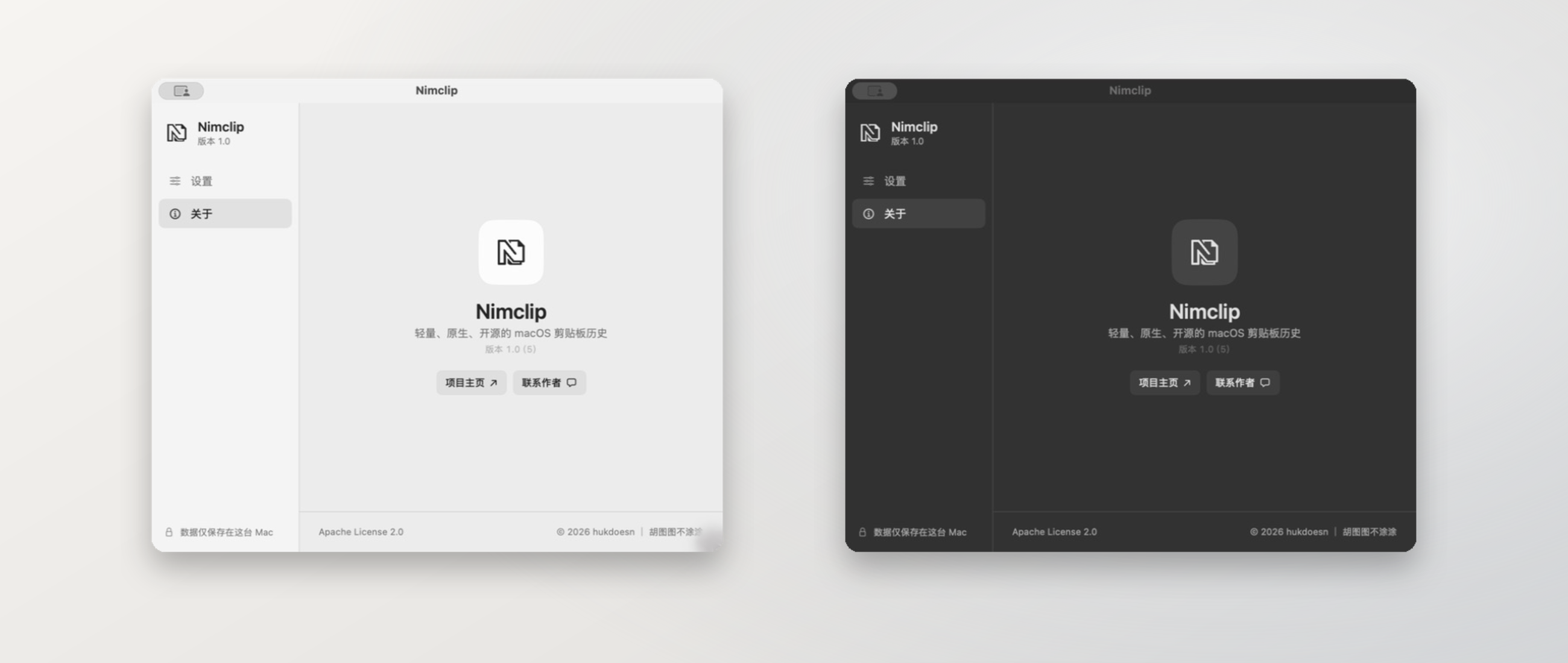Click 胡图图不涂涂 in the dark window footer
Screen dimensions: 1568x663
tap(1369, 532)
